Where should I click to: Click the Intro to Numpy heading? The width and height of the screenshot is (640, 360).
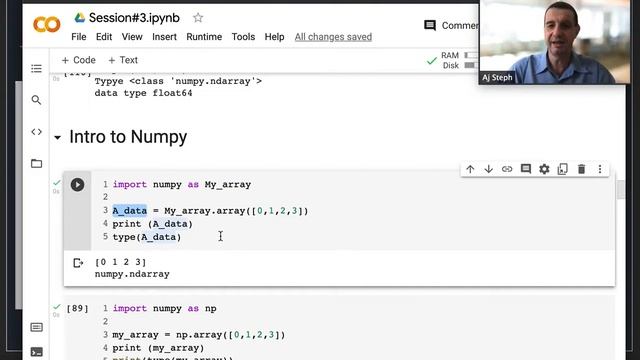[x=128, y=137]
